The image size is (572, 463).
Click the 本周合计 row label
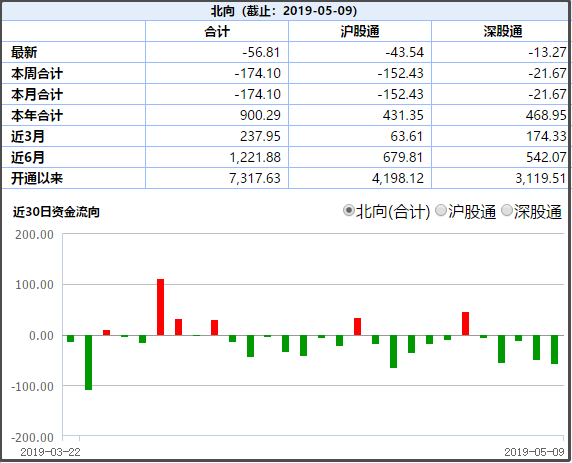point(37,73)
